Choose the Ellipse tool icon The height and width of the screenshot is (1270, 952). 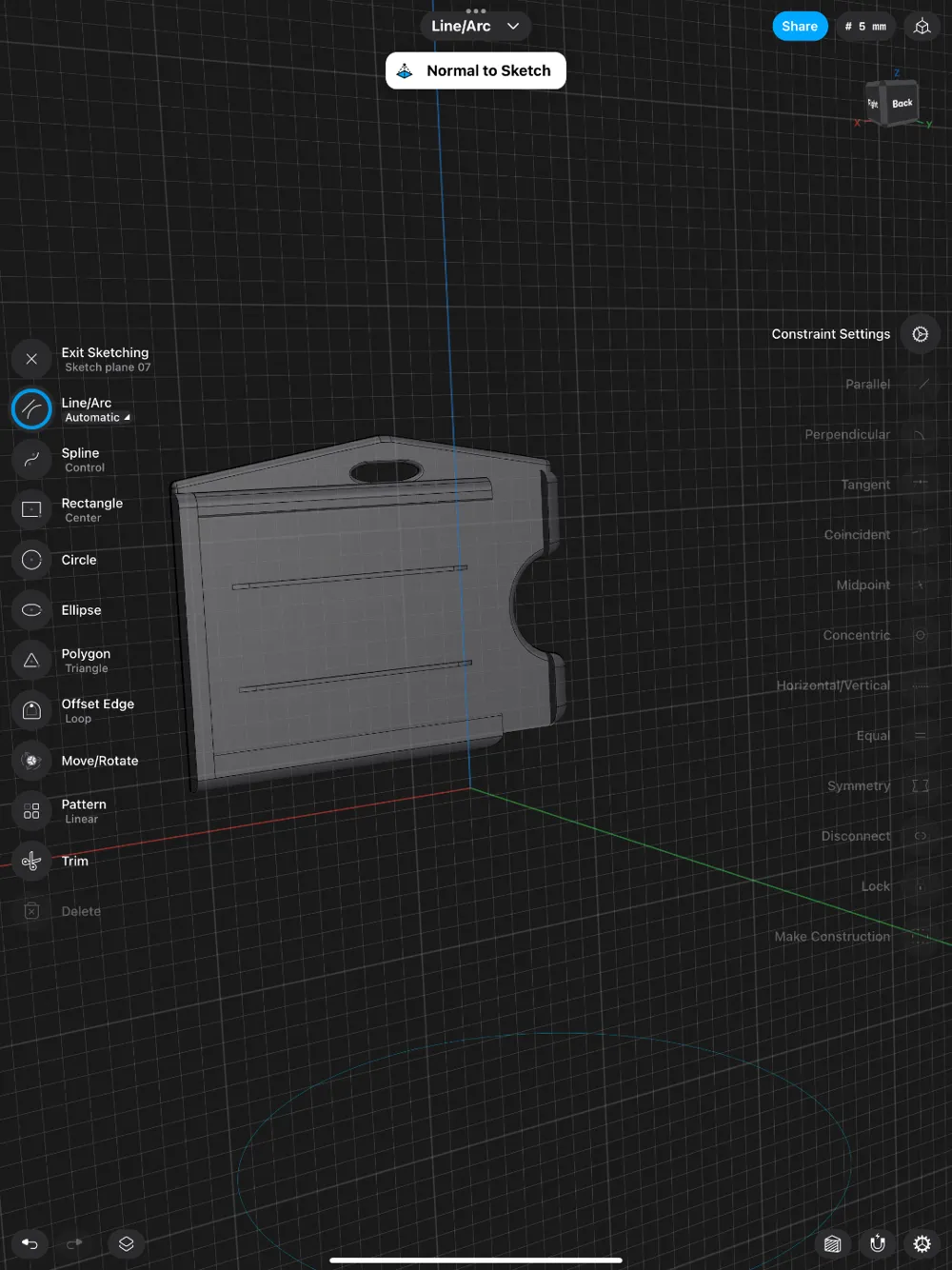[x=31, y=610]
